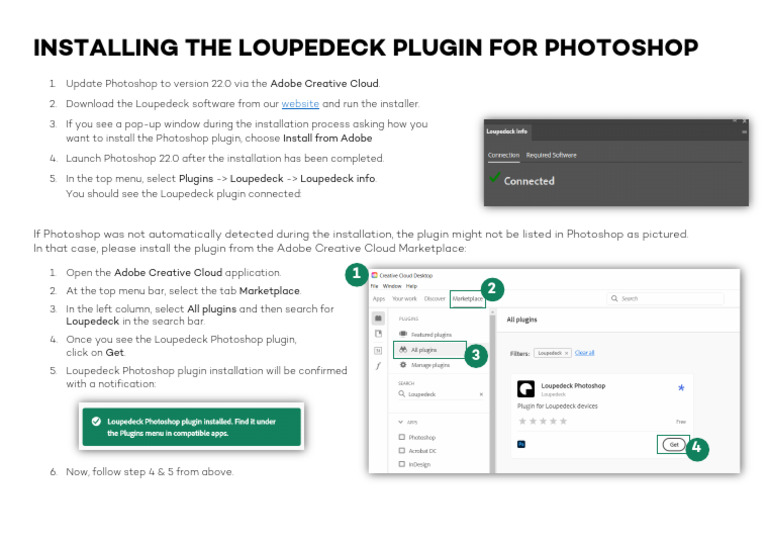768x543 pixels.
Task: Select the stock icon in left rail
Action: [378, 350]
